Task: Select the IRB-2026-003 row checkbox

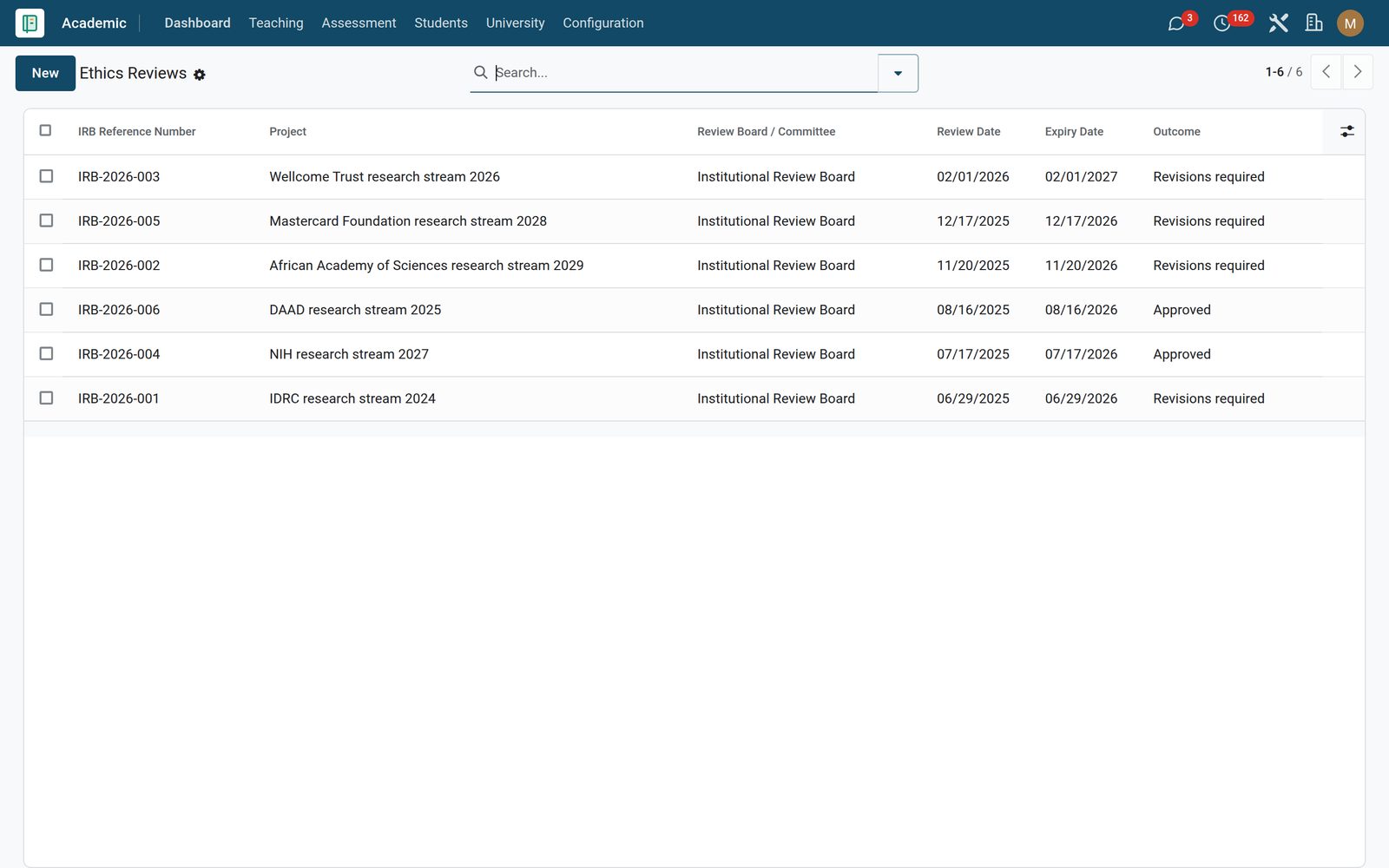Action: [46, 176]
